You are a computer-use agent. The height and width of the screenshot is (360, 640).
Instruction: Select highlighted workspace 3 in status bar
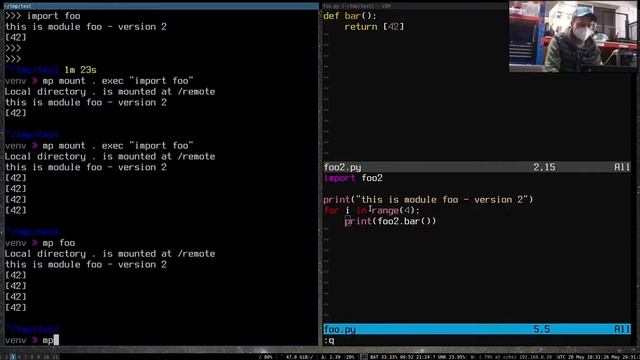pyautogui.click(x=13, y=357)
